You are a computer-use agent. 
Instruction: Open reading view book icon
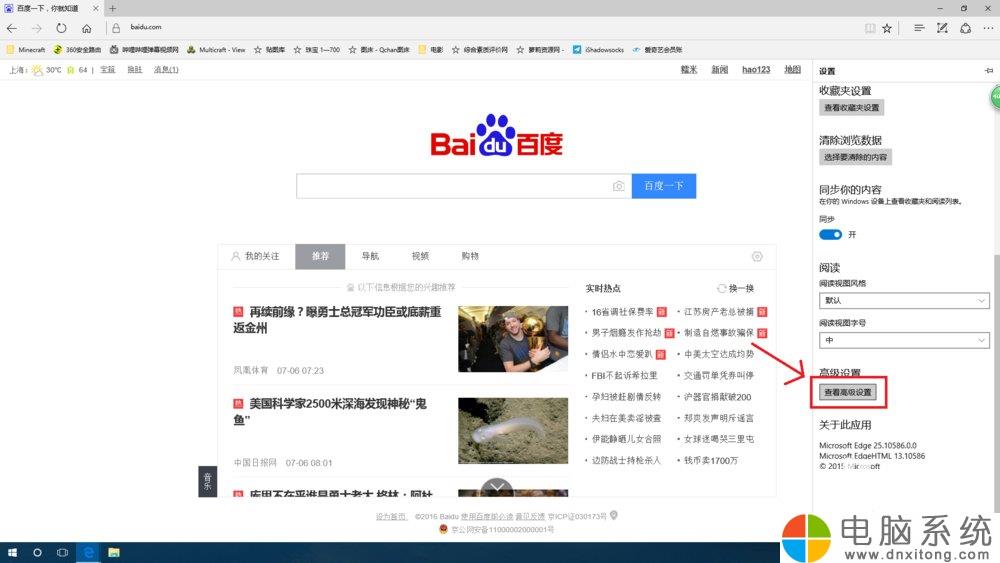(x=870, y=28)
